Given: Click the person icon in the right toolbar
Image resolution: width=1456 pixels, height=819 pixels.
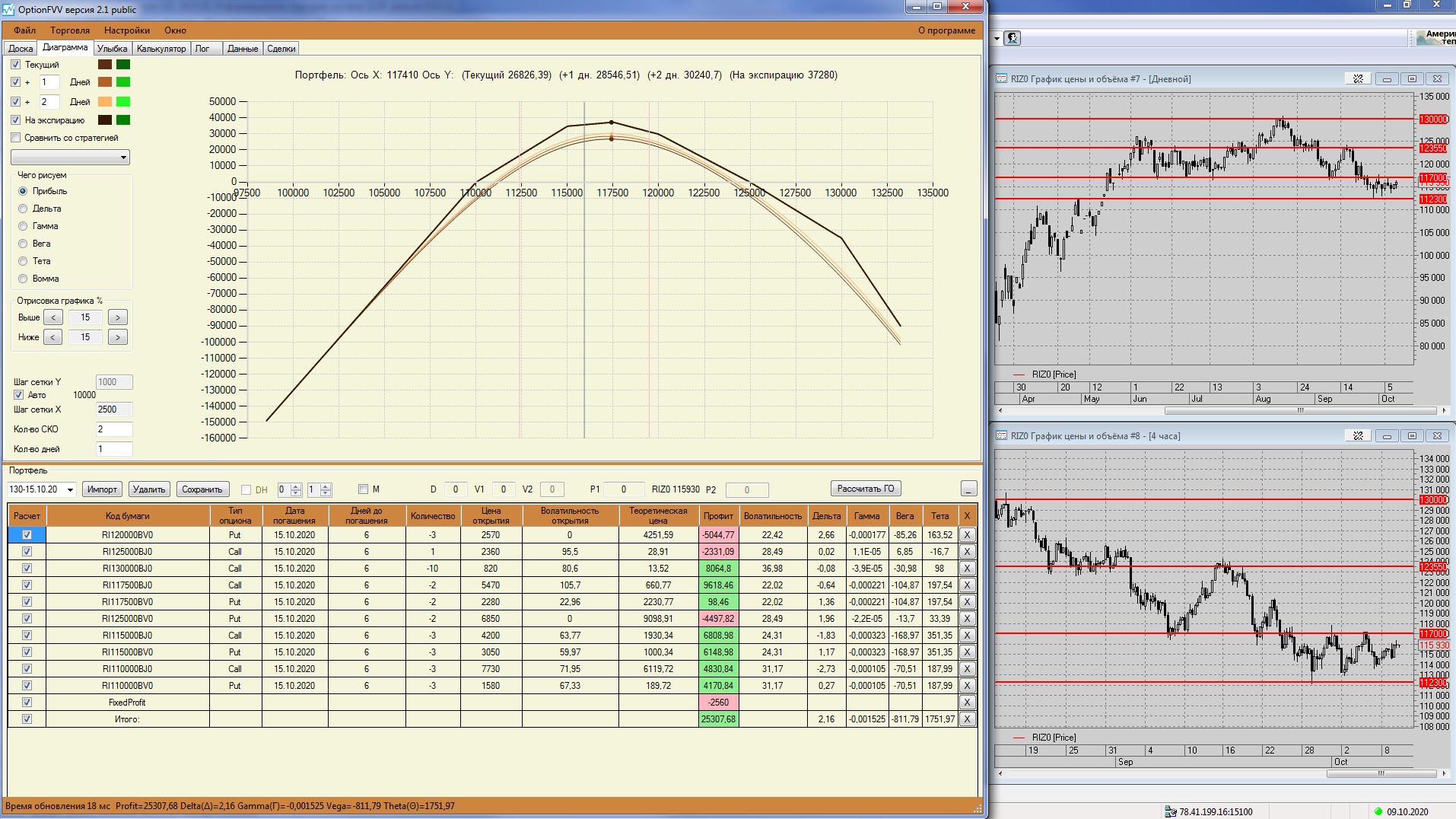Looking at the screenshot, I should (x=1013, y=38).
